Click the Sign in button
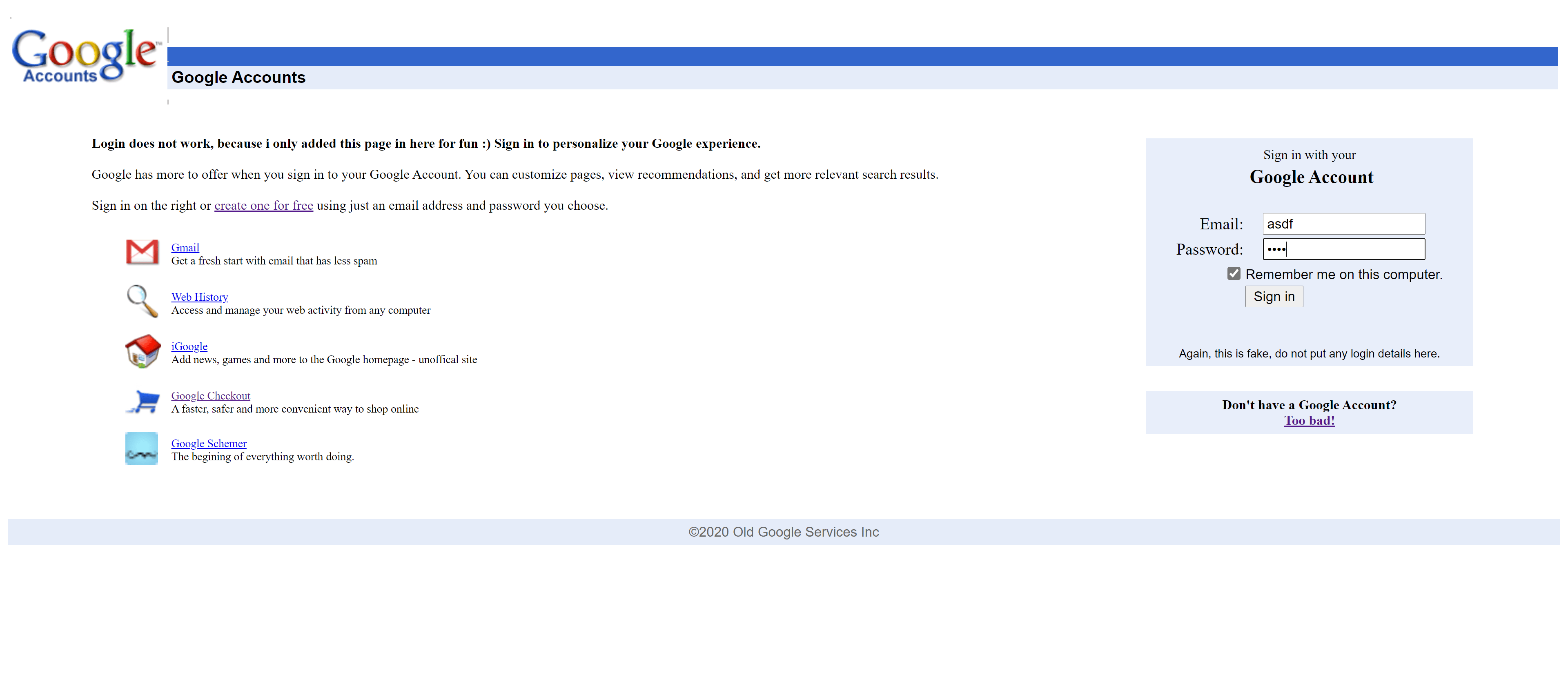 point(1274,296)
